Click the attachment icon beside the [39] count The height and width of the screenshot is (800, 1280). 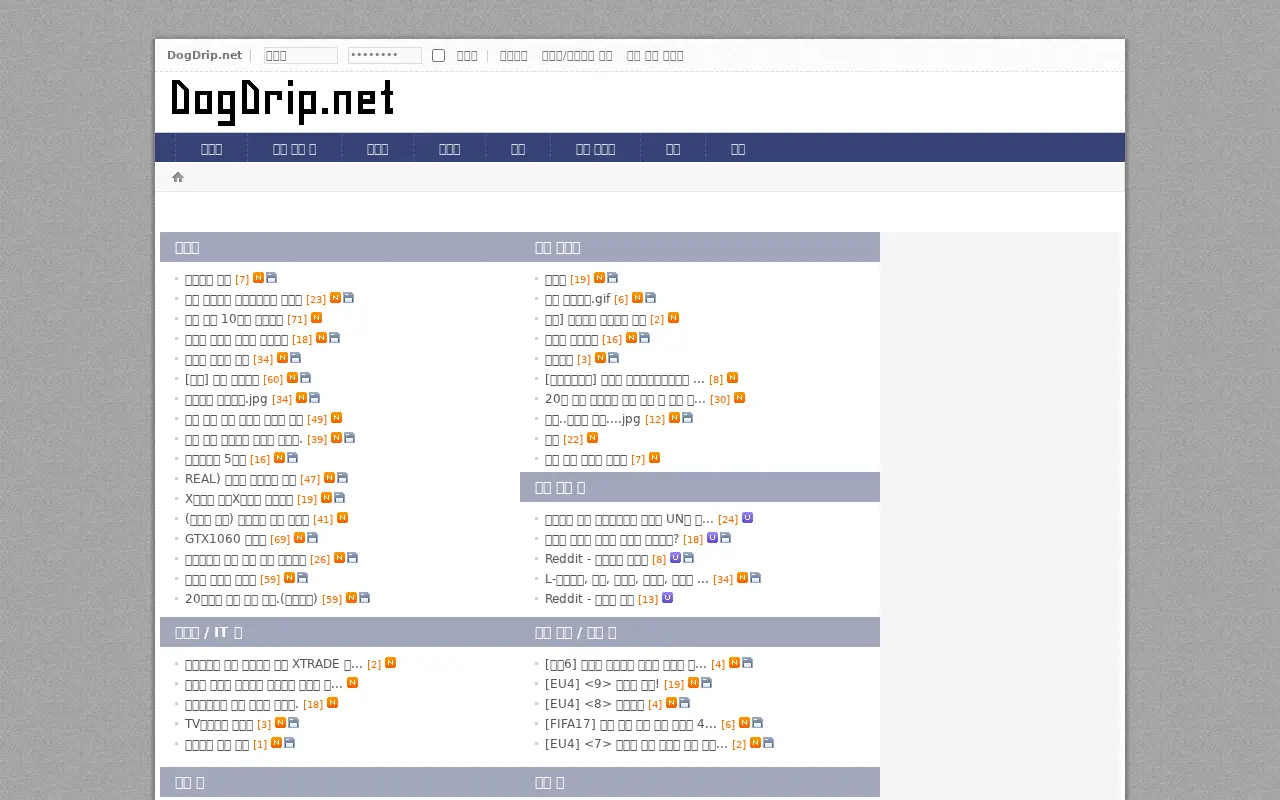click(x=349, y=438)
